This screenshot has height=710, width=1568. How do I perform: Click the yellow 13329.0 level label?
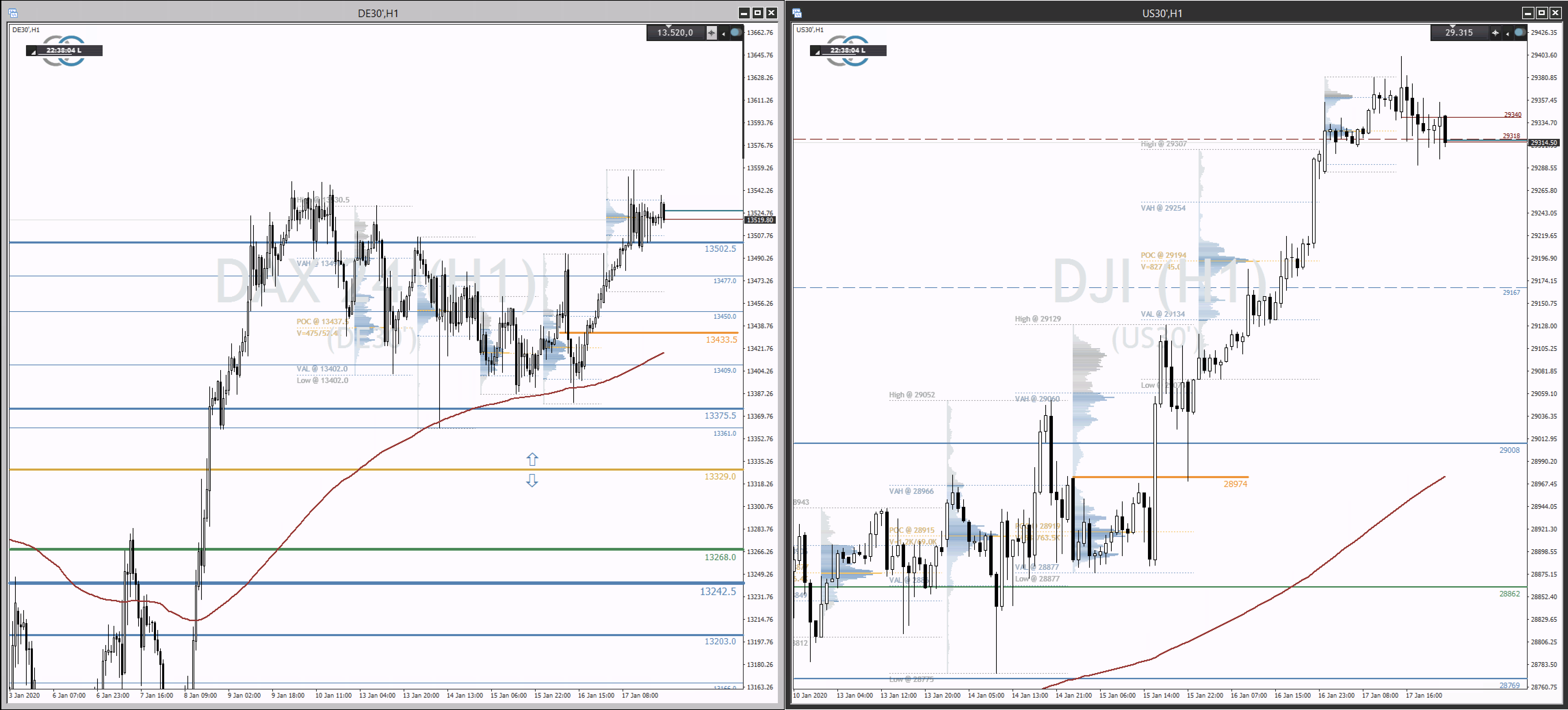(720, 476)
